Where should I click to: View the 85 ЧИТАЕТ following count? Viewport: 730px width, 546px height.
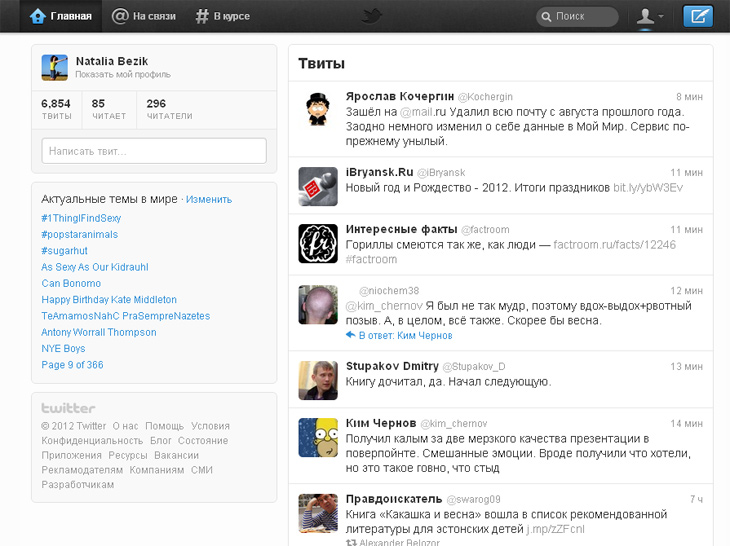(108, 109)
